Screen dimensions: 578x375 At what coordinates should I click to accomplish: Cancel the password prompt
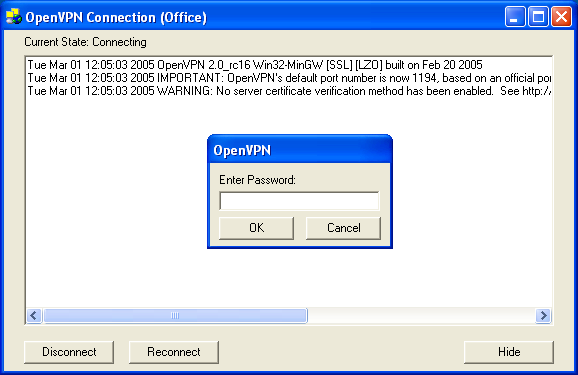343,228
